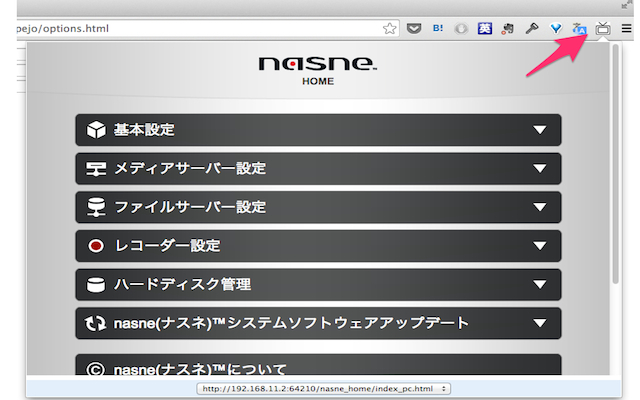Expand the レコーダー設定 dropdown arrow

[540, 246]
